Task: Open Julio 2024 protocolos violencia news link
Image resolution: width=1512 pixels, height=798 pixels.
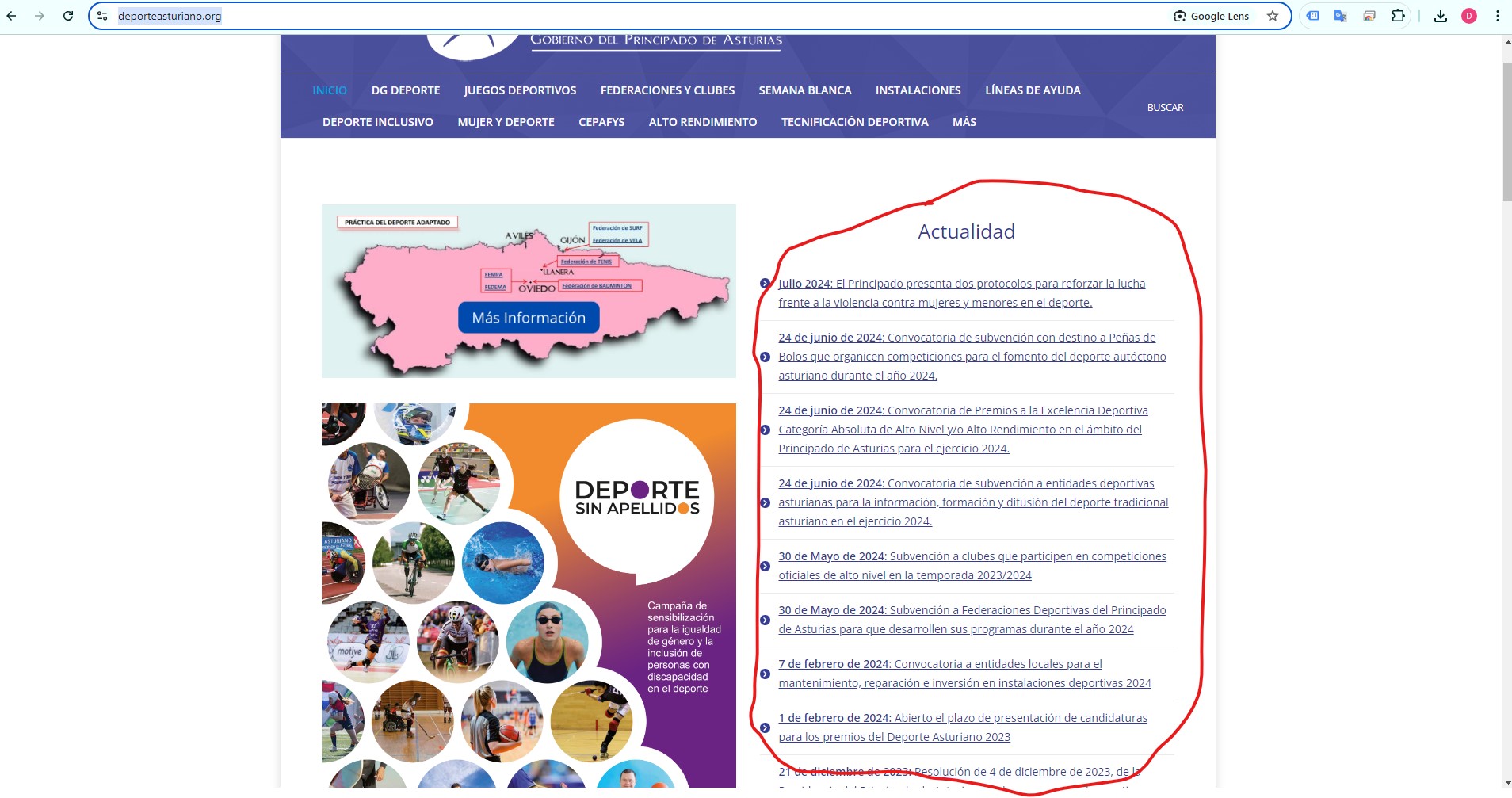Action: pos(961,293)
